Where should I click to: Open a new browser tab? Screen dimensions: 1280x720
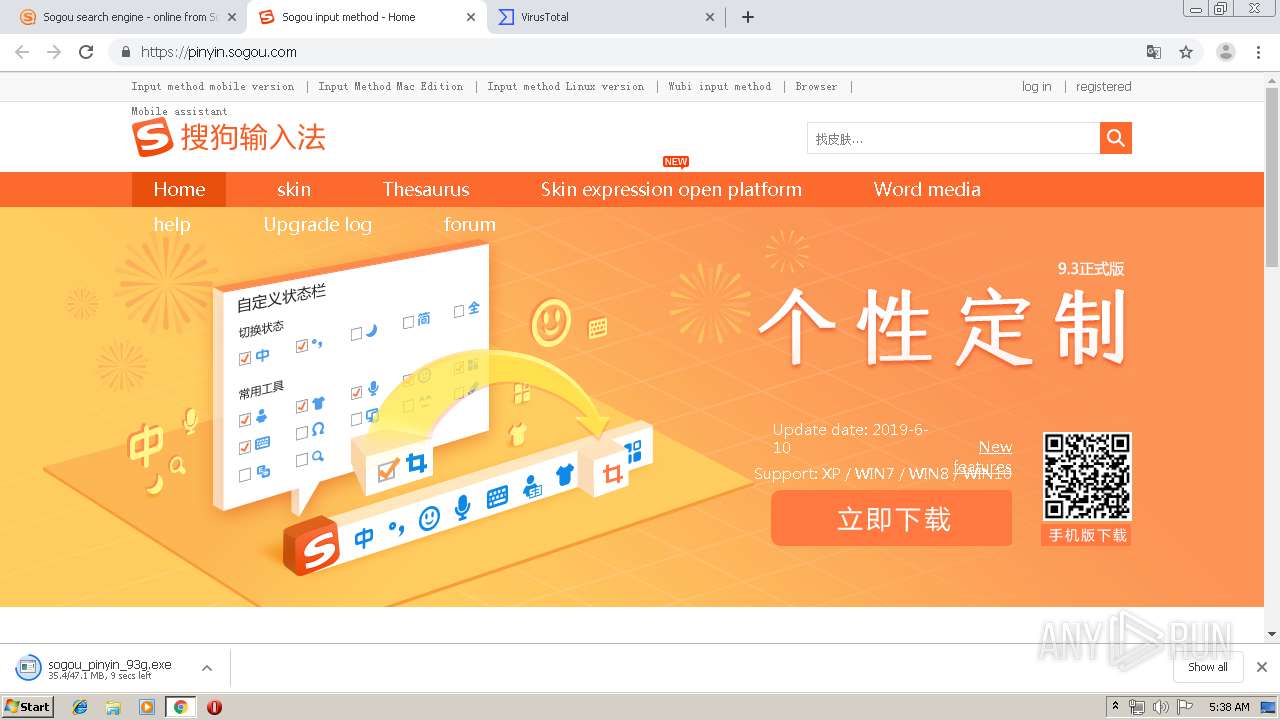pyautogui.click(x=747, y=17)
